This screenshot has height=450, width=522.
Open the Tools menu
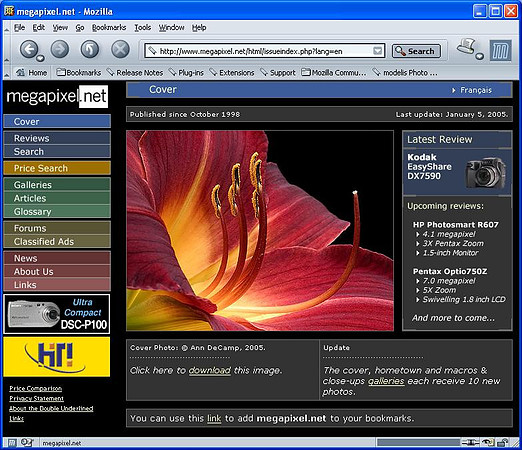click(143, 27)
